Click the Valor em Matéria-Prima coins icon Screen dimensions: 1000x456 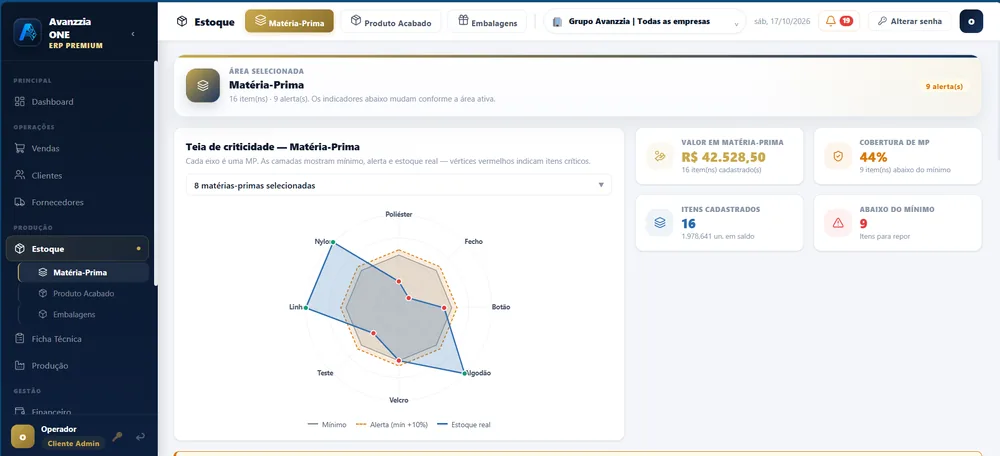tap(659, 156)
